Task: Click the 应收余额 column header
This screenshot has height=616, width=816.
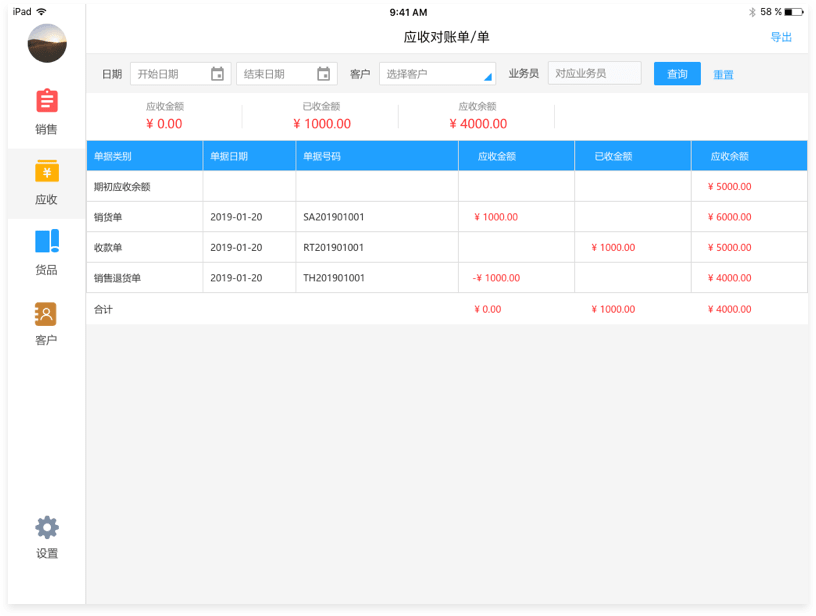Action: (x=749, y=156)
